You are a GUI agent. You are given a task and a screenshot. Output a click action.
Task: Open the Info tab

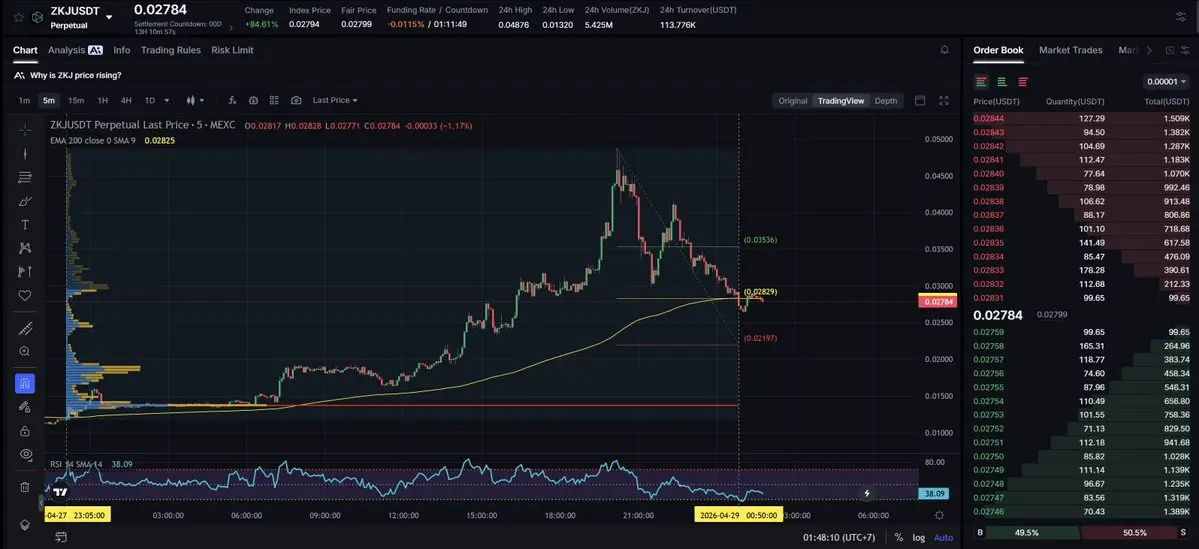122,50
